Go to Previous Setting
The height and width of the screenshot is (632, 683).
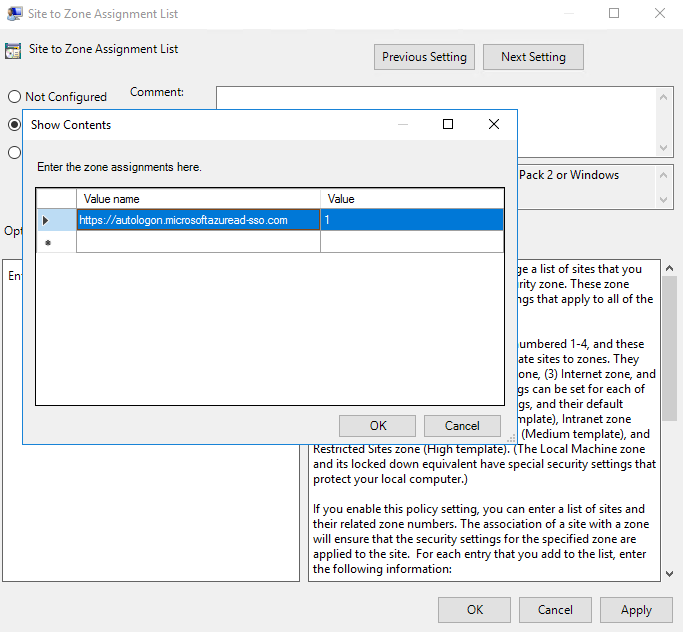424,57
